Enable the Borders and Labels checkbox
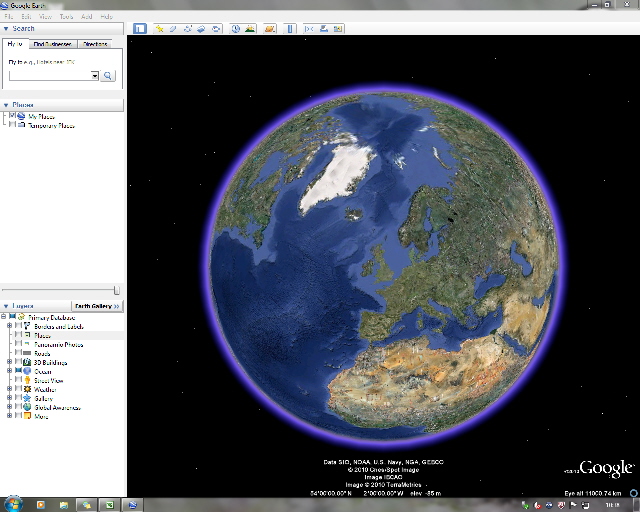Image resolution: width=640 pixels, height=512 pixels. click(x=18, y=326)
